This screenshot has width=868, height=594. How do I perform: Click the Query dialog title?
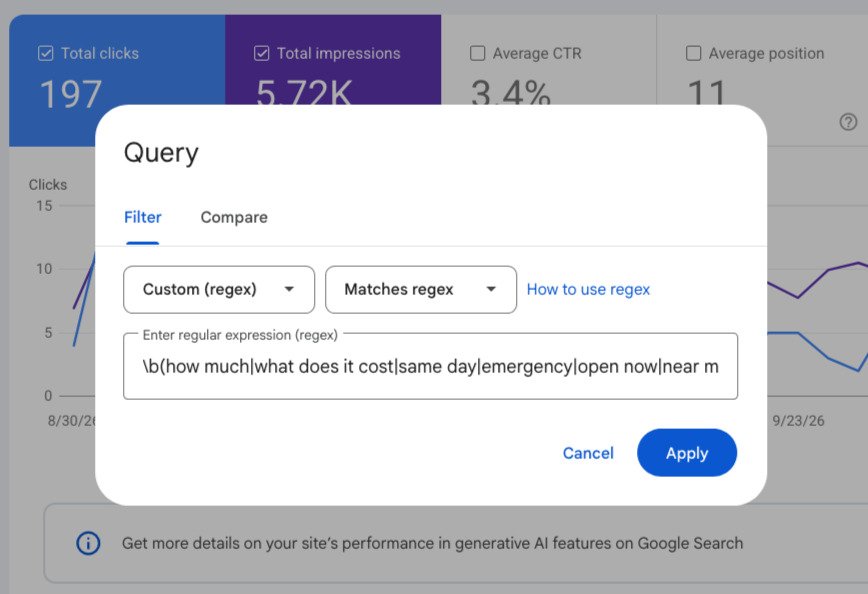tap(161, 153)
